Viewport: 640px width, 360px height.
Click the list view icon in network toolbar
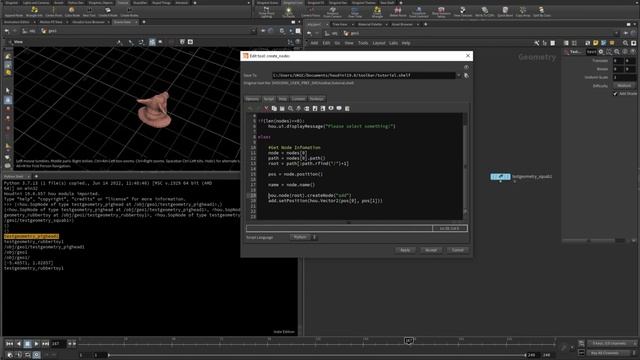566,43
